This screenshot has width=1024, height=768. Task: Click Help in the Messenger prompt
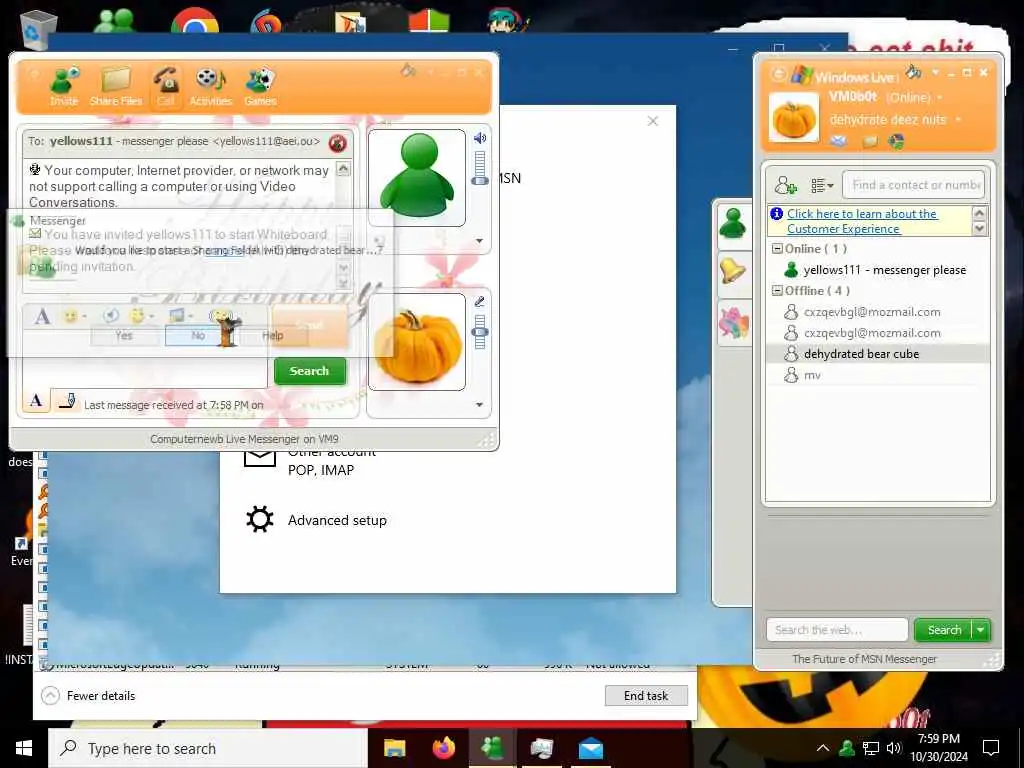click(x=272, y=335)
